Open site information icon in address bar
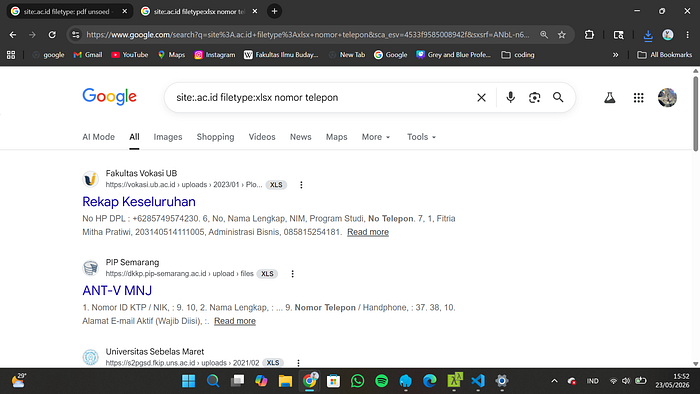Screen dimensions: 700x394 pyautogui.click(x=76, y=35)
